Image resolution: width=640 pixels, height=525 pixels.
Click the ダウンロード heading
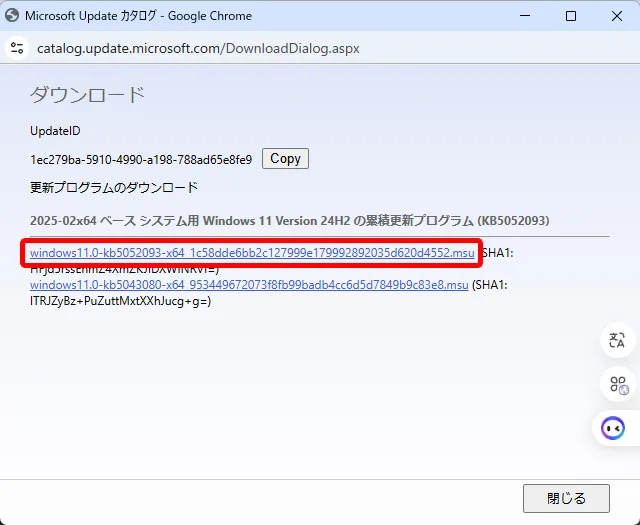87,95
